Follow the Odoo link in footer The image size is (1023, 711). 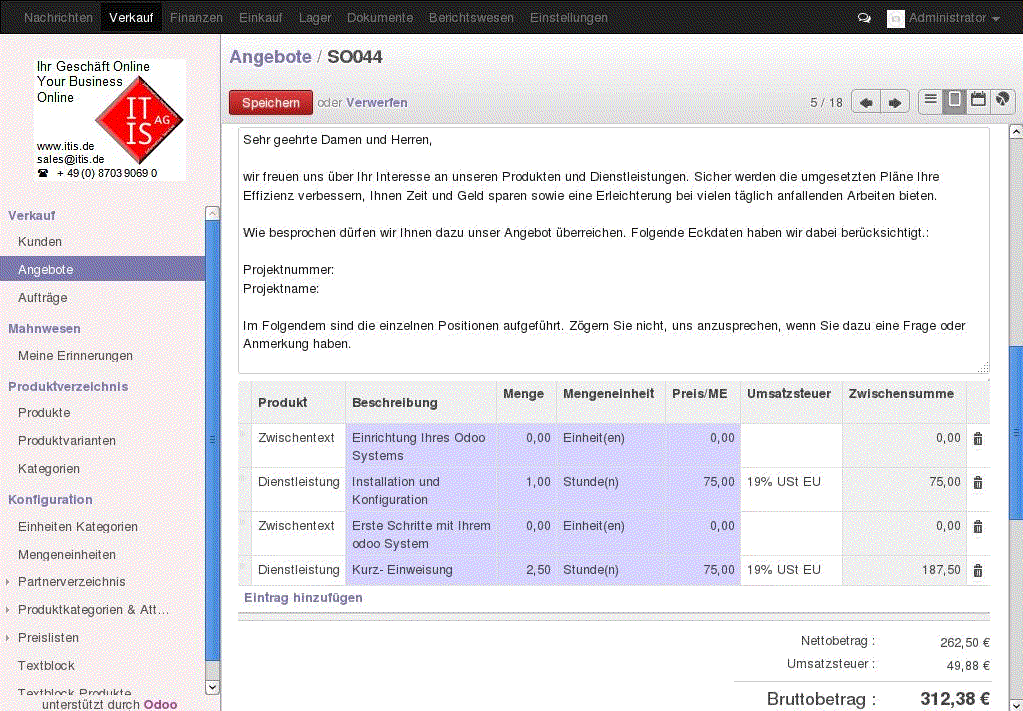[x=160, y=704]
